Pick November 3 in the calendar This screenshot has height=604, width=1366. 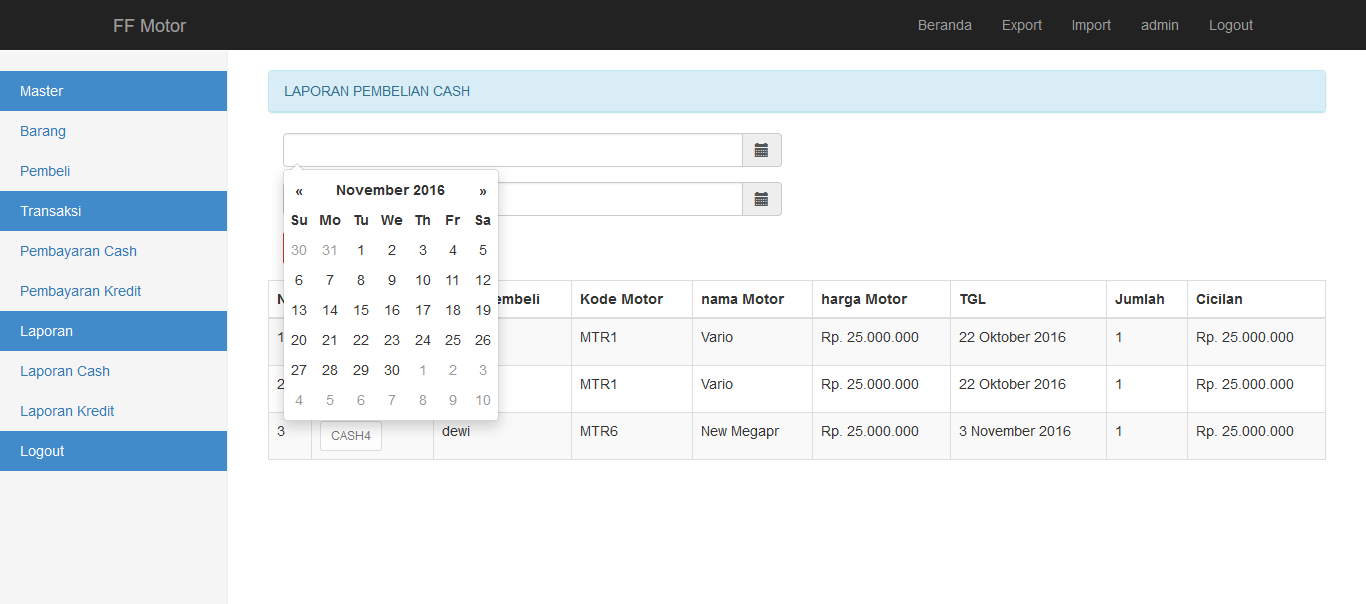[423, 251]
